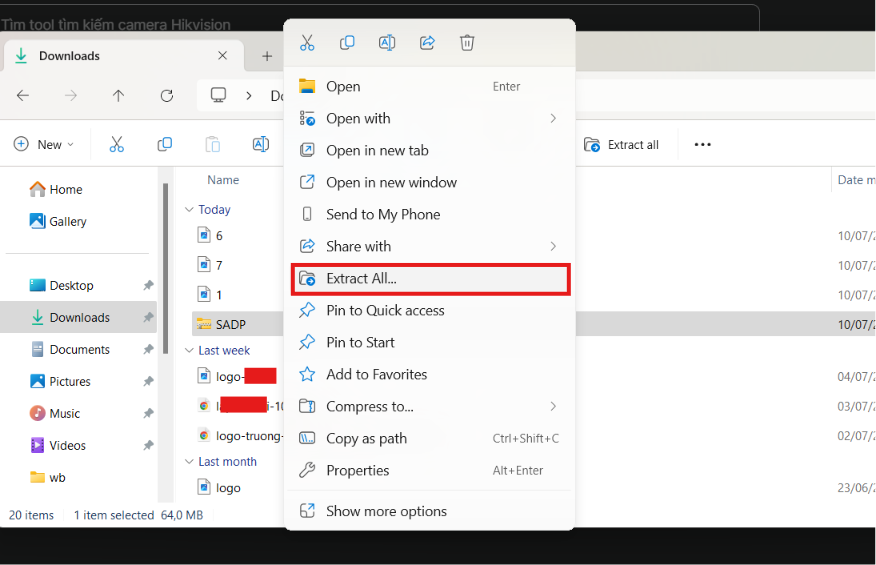The width and height of the screenshot is (876, 565).
Task: Open Properties from the context menu
Action: click(x=430, y=471)
